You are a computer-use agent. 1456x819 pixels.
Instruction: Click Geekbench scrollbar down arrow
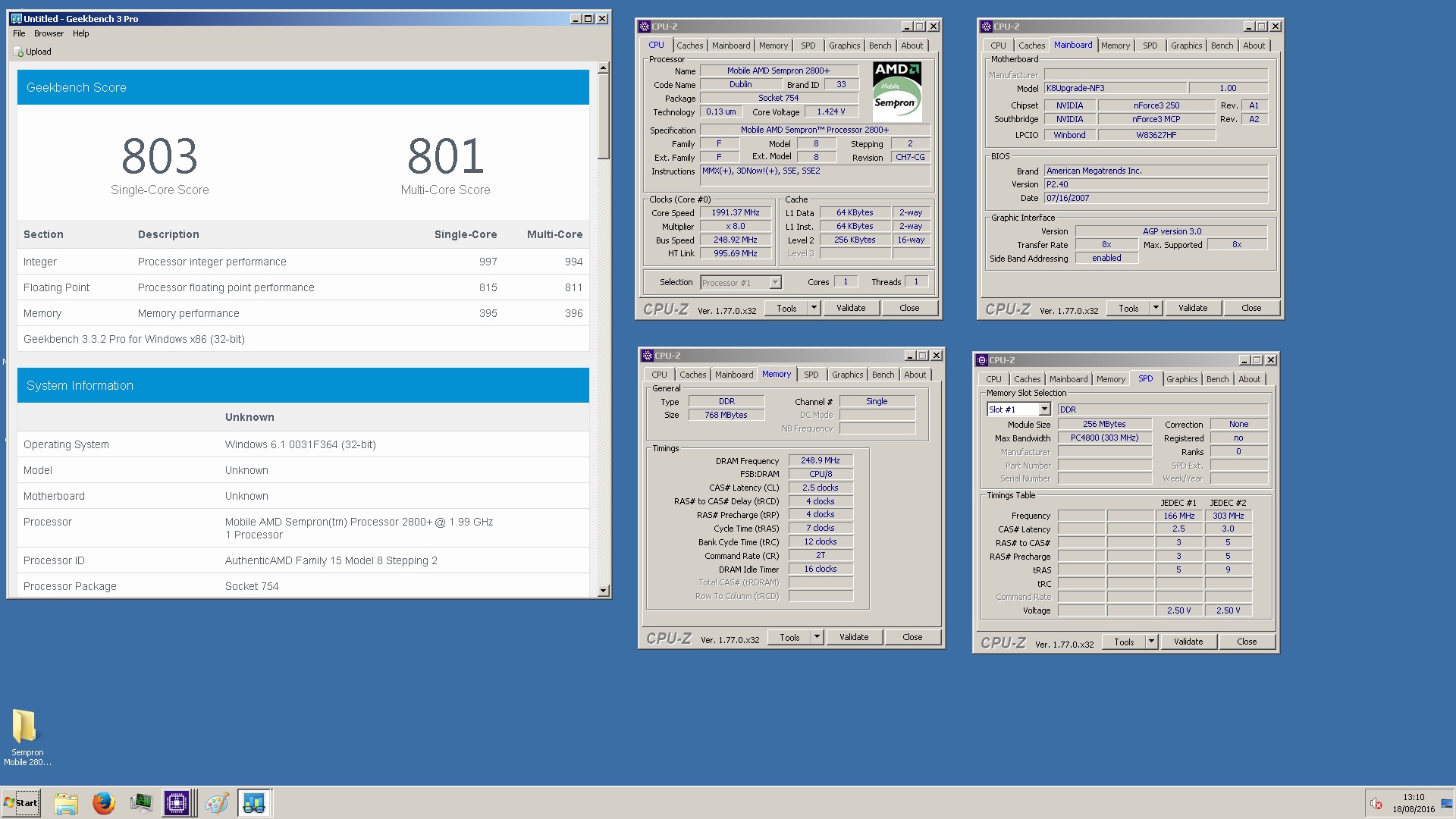pos(603,591)
